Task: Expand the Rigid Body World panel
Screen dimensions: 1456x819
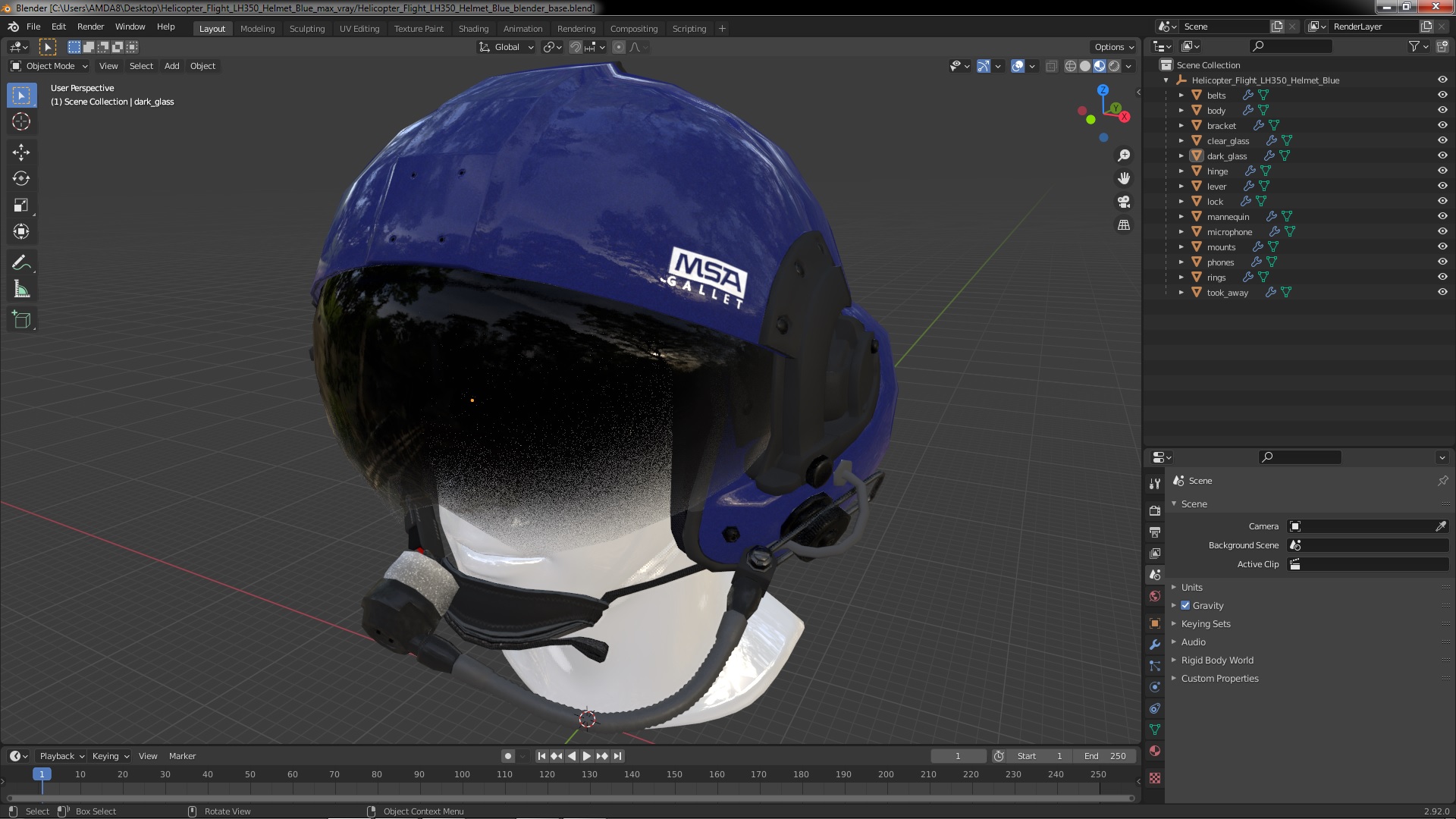Action: pyautogui.click(x=1217, y=660)
